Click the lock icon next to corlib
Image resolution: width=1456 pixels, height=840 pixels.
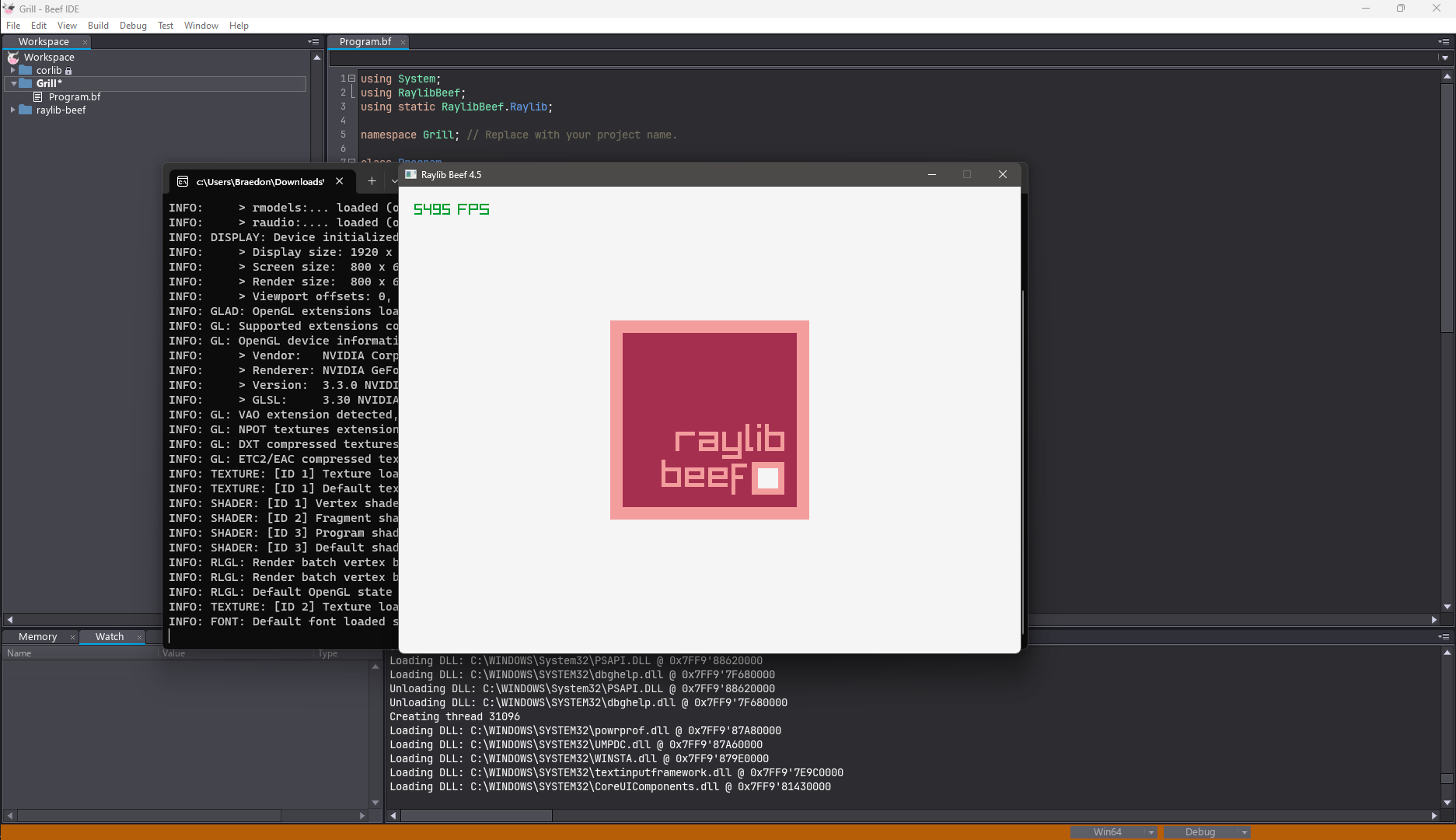tap(68, 71)
